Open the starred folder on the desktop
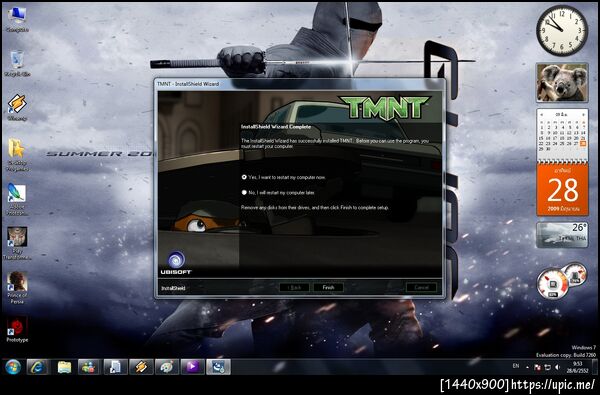 pyautogui.click(x=17, y=154)
